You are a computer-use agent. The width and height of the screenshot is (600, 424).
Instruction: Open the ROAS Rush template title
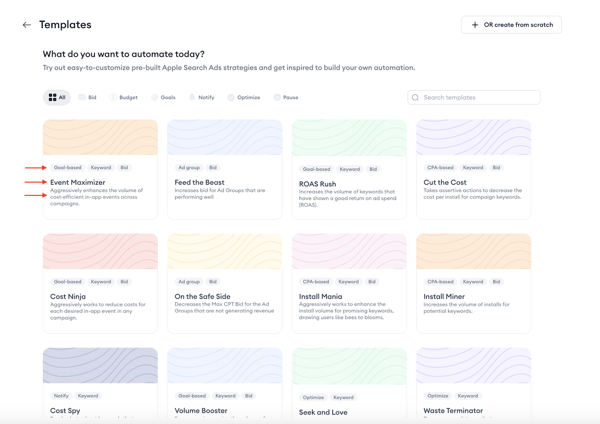coord(318,184)
